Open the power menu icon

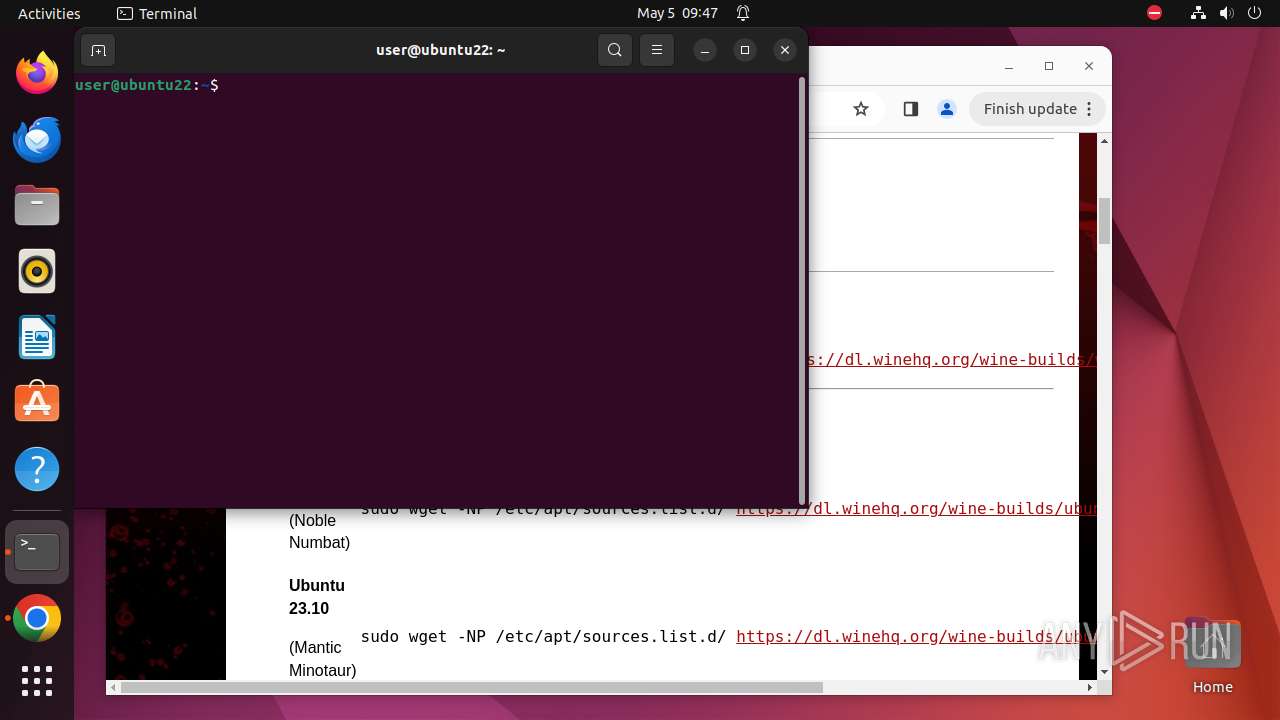click(1254, 13)
